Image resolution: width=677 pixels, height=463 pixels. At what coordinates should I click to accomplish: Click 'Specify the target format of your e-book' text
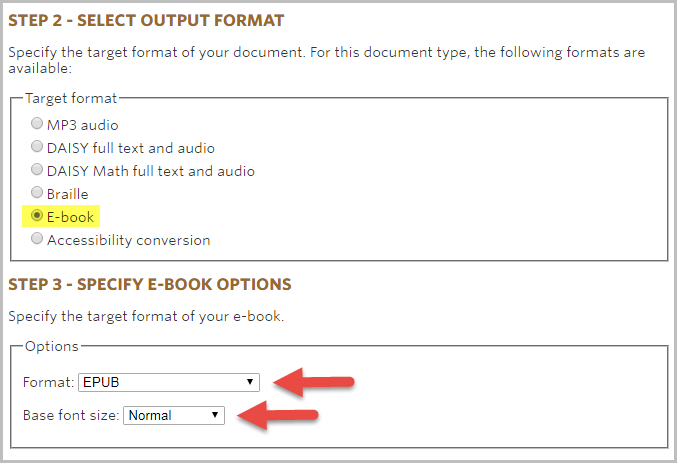[146, 316]
